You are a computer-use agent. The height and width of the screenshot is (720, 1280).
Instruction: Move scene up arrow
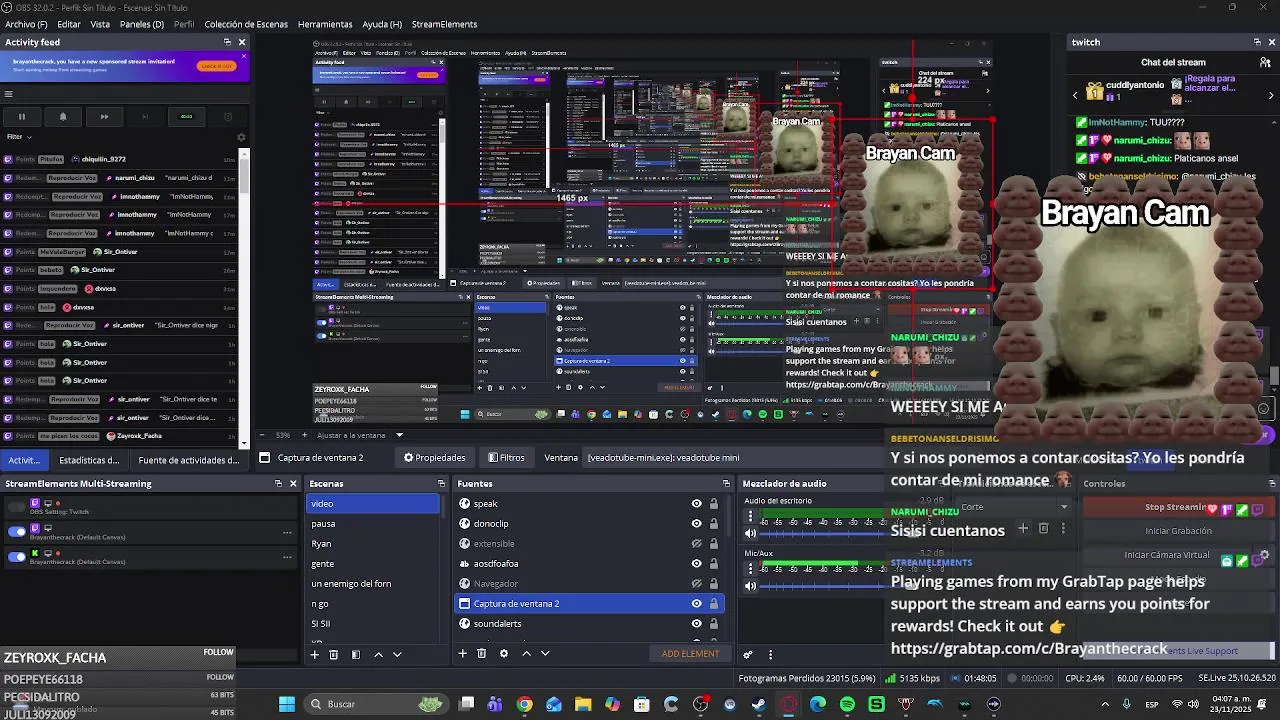(x=378, y=654)
